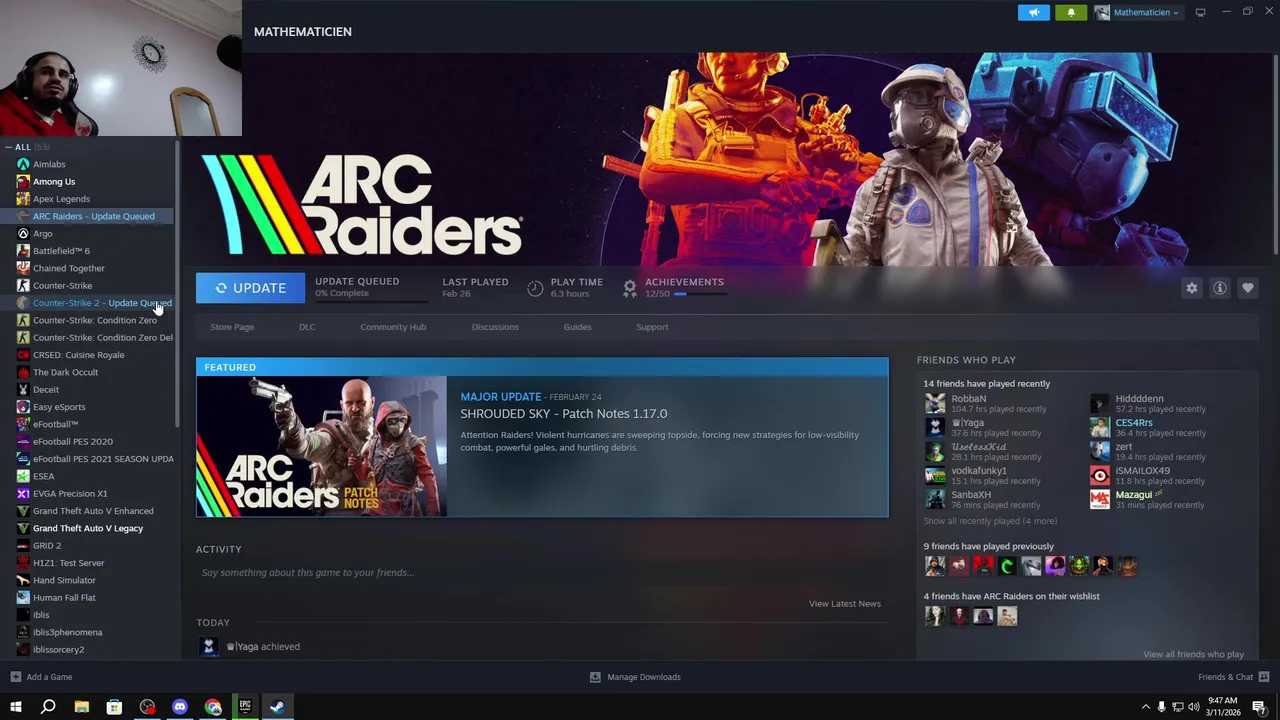Open SHROUDED SKY Patch Notes title
This screenshot has width=1280, height=720.
[564, 413]
